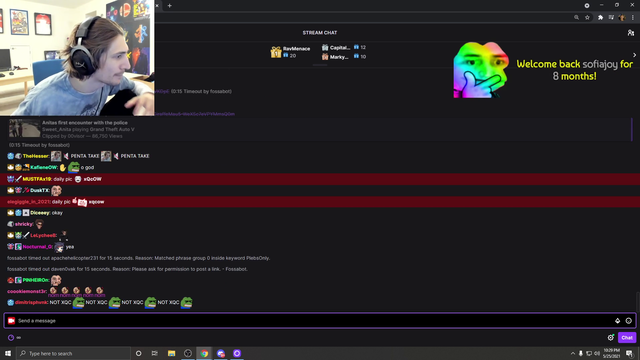Select the Marky... gifter entry
The width and height of the screenshot is (640, 360).
point(343,57)
